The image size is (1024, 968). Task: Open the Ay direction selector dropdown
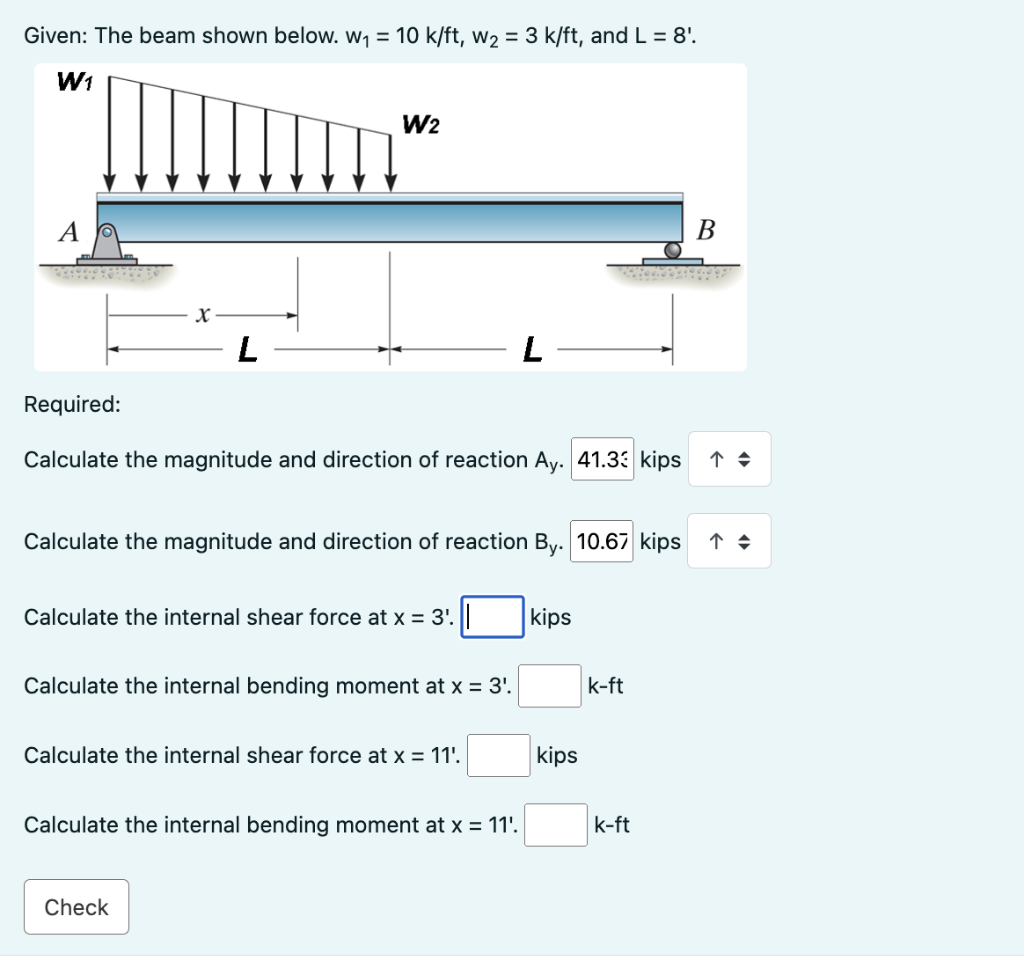tap(729, 459)
